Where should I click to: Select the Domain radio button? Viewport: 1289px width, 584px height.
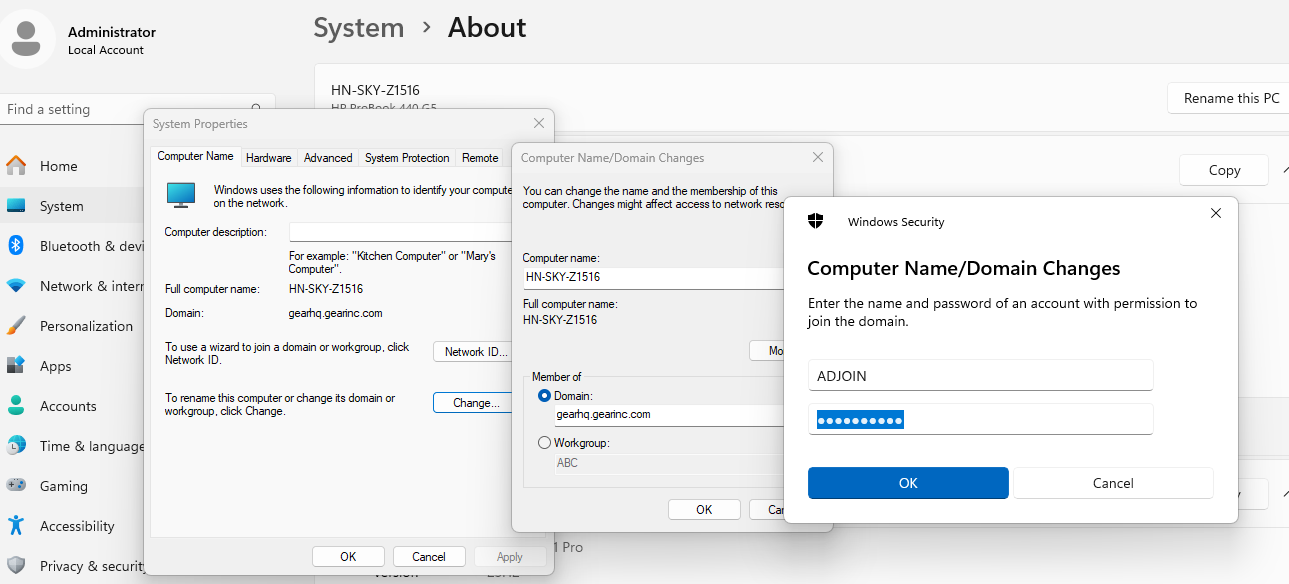[x=544, y=396]
